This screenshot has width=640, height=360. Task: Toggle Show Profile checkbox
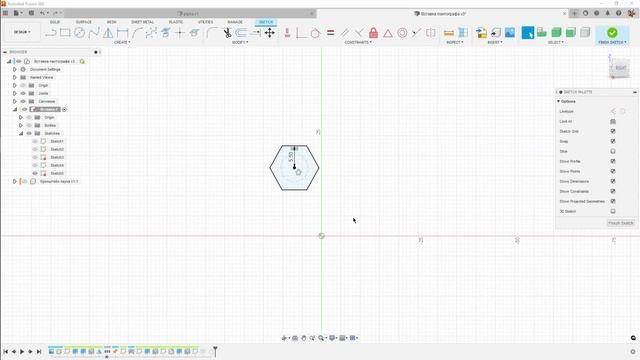click(x=613, y=161)
